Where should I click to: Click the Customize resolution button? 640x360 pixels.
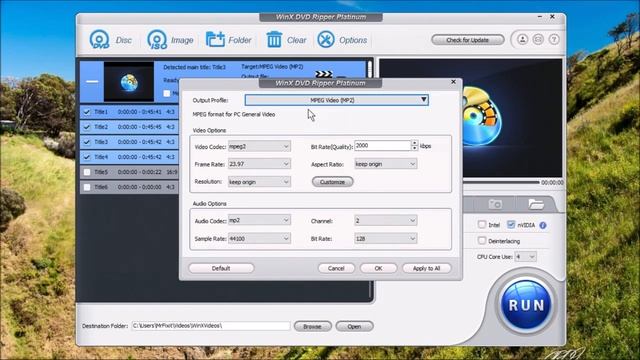(x=333, y=182)
